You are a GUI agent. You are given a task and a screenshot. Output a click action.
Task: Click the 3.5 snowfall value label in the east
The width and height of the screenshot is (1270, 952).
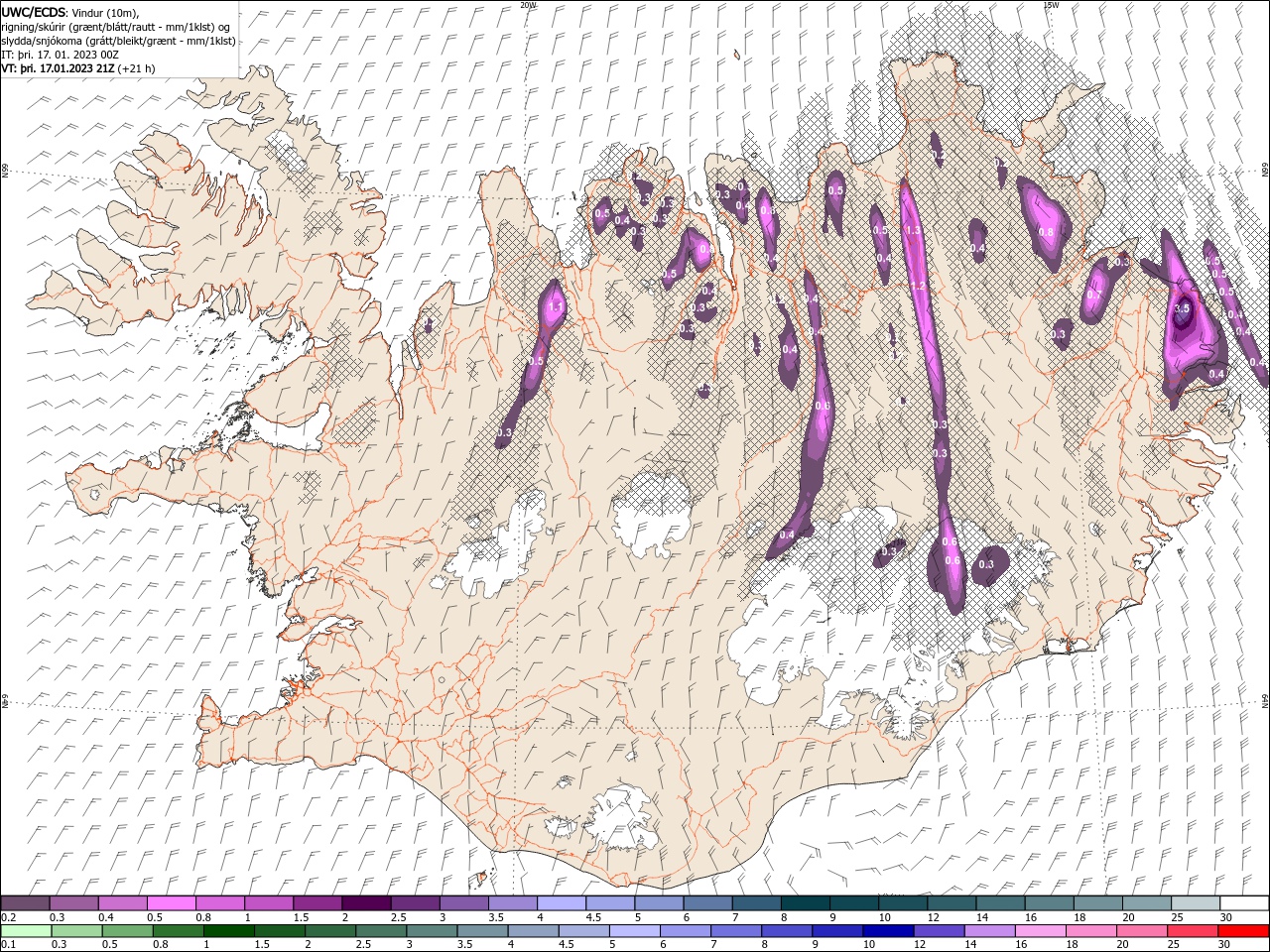(x=1182, y=308)
